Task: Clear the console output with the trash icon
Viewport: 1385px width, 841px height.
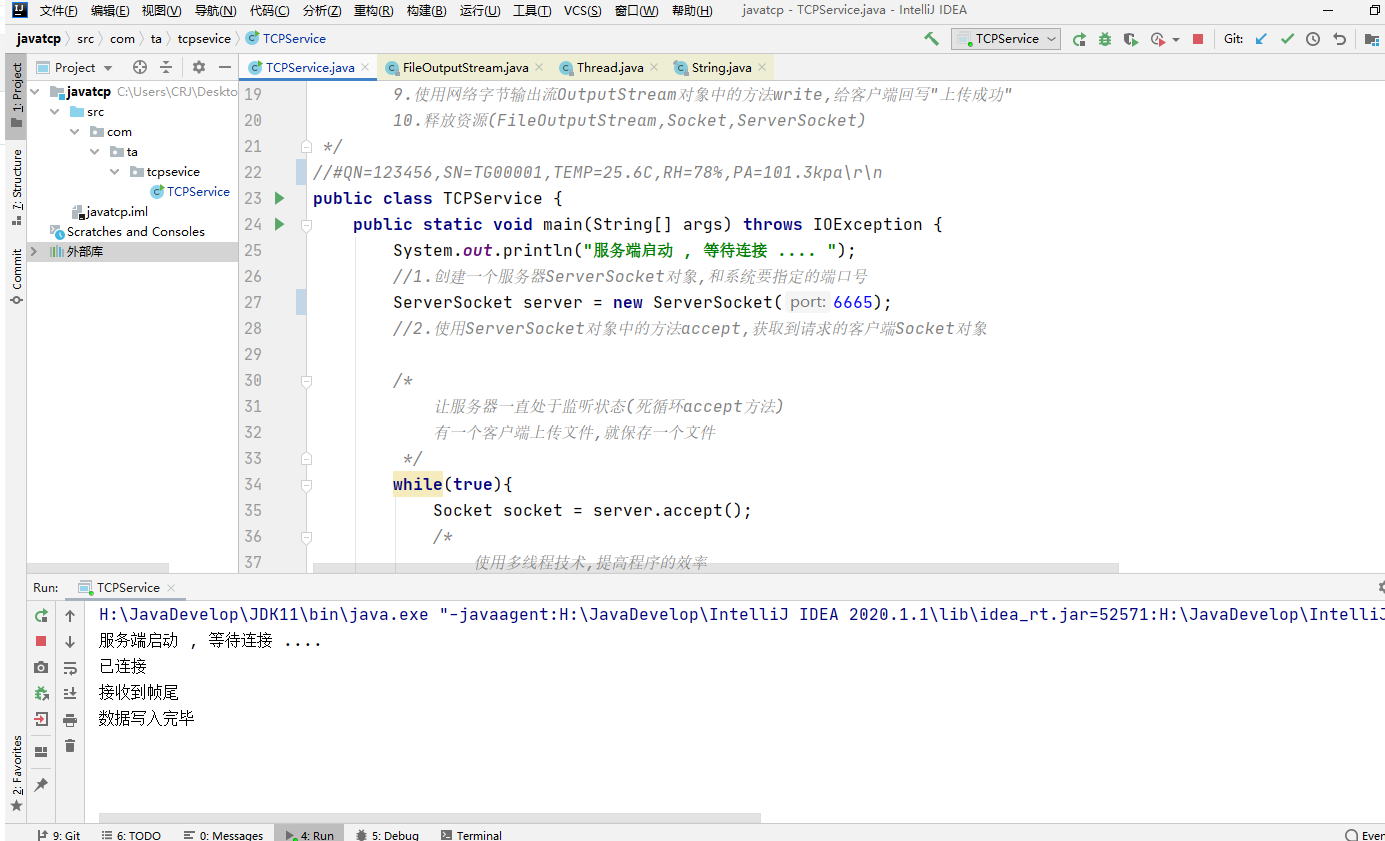Action: pos(68,743)
